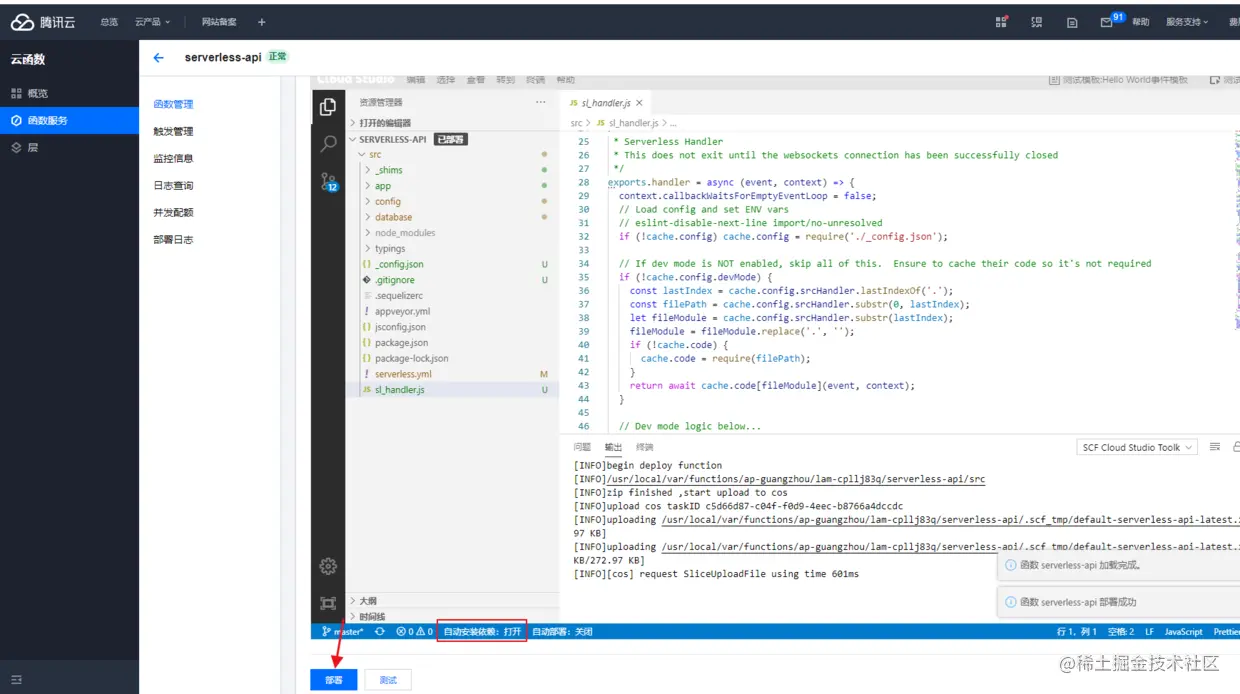Open 日志查询 in the function menu
1240x694 pixels.
[x=173, y=185]
